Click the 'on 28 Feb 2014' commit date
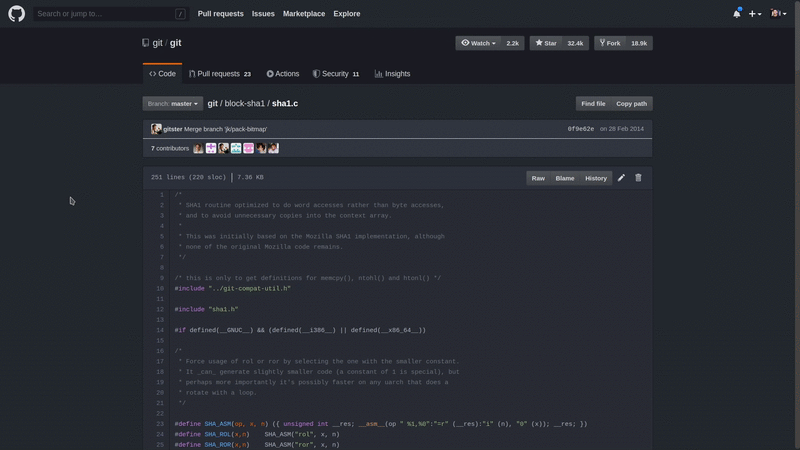The image size is (800, 450). tap(622, 129)
